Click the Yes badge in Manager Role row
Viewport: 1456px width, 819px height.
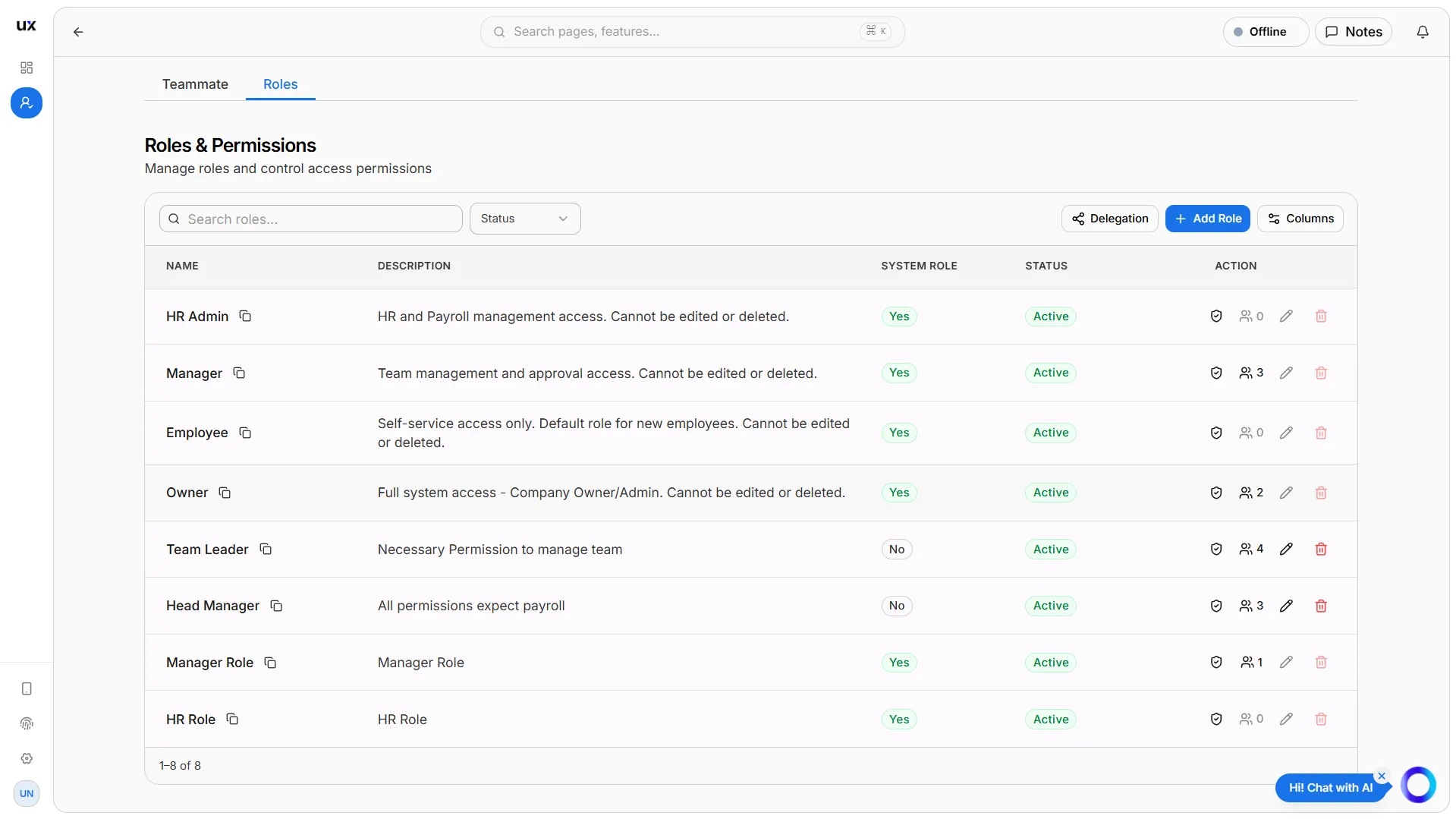(899, 662)
